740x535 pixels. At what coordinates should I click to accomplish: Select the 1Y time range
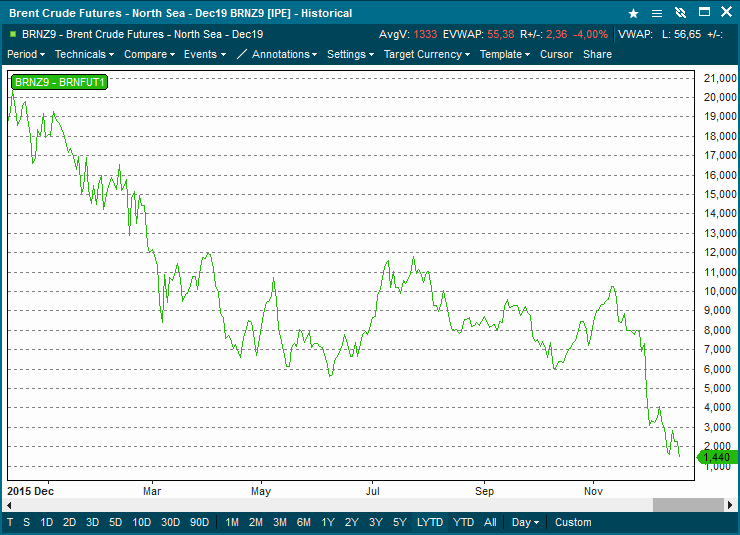tap(328, 522)
